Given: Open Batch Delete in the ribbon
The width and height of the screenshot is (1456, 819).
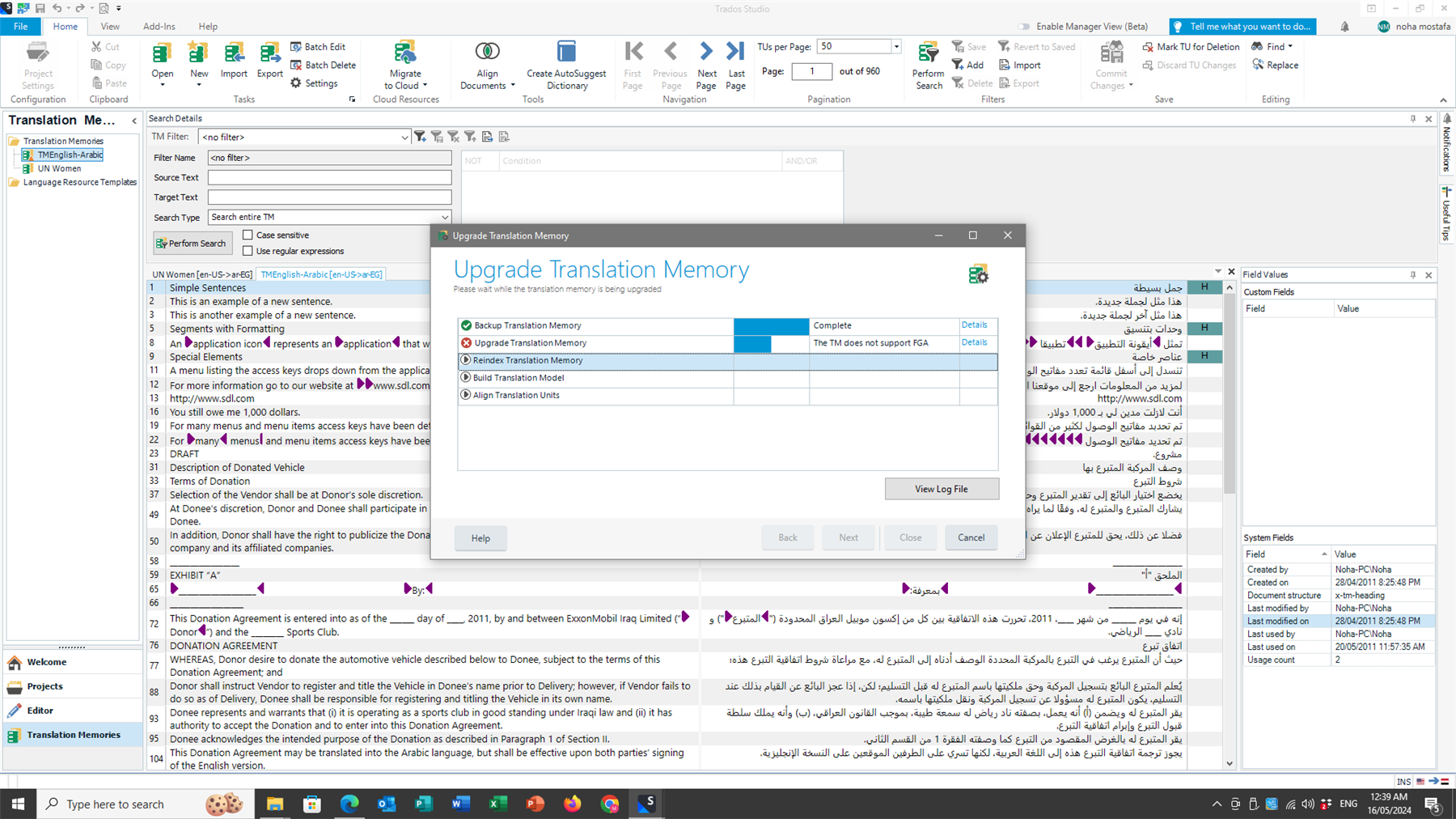Looking at the screenshot, I should coord(323,65).
